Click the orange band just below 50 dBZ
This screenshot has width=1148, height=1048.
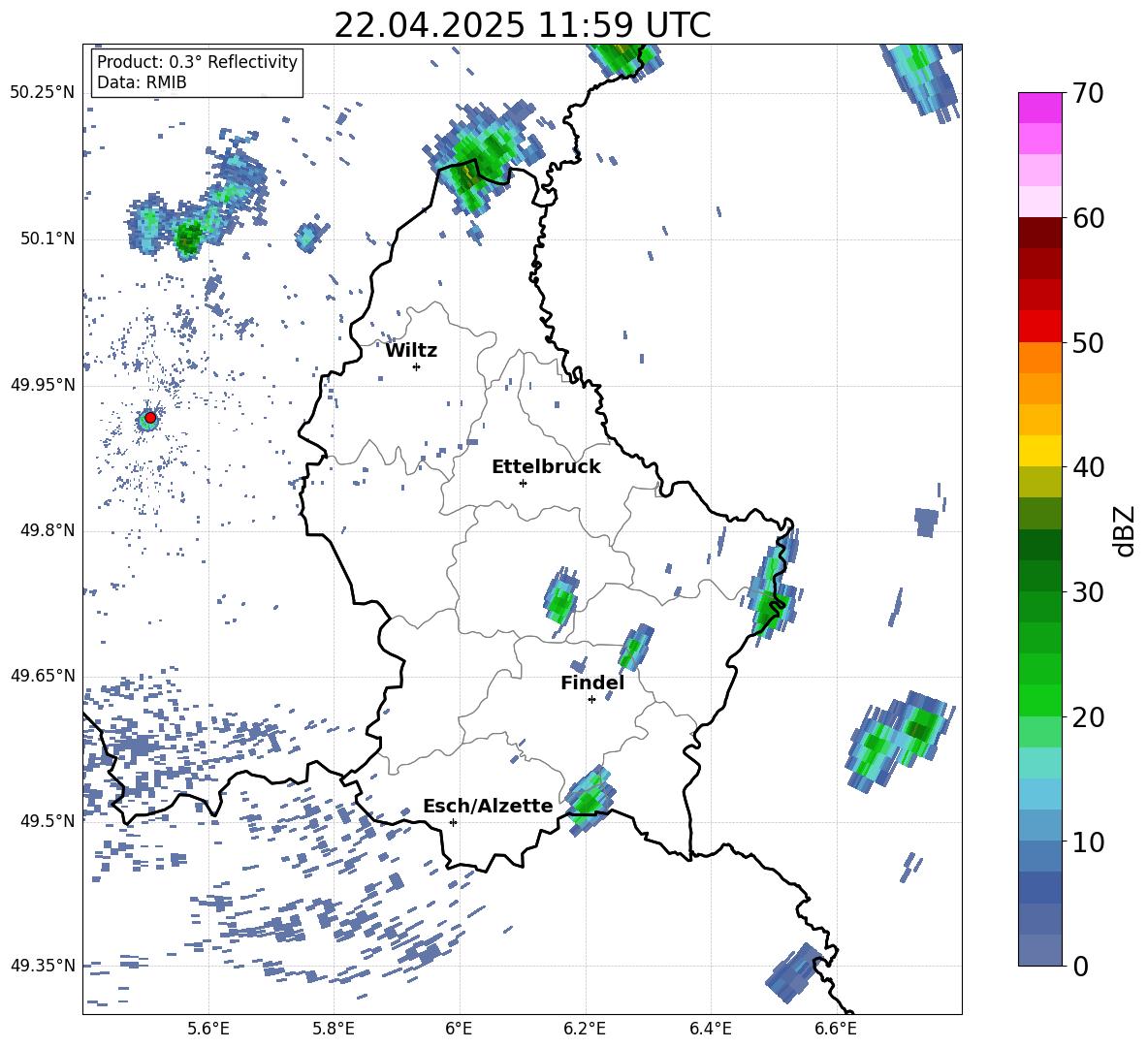(1039, 358)
